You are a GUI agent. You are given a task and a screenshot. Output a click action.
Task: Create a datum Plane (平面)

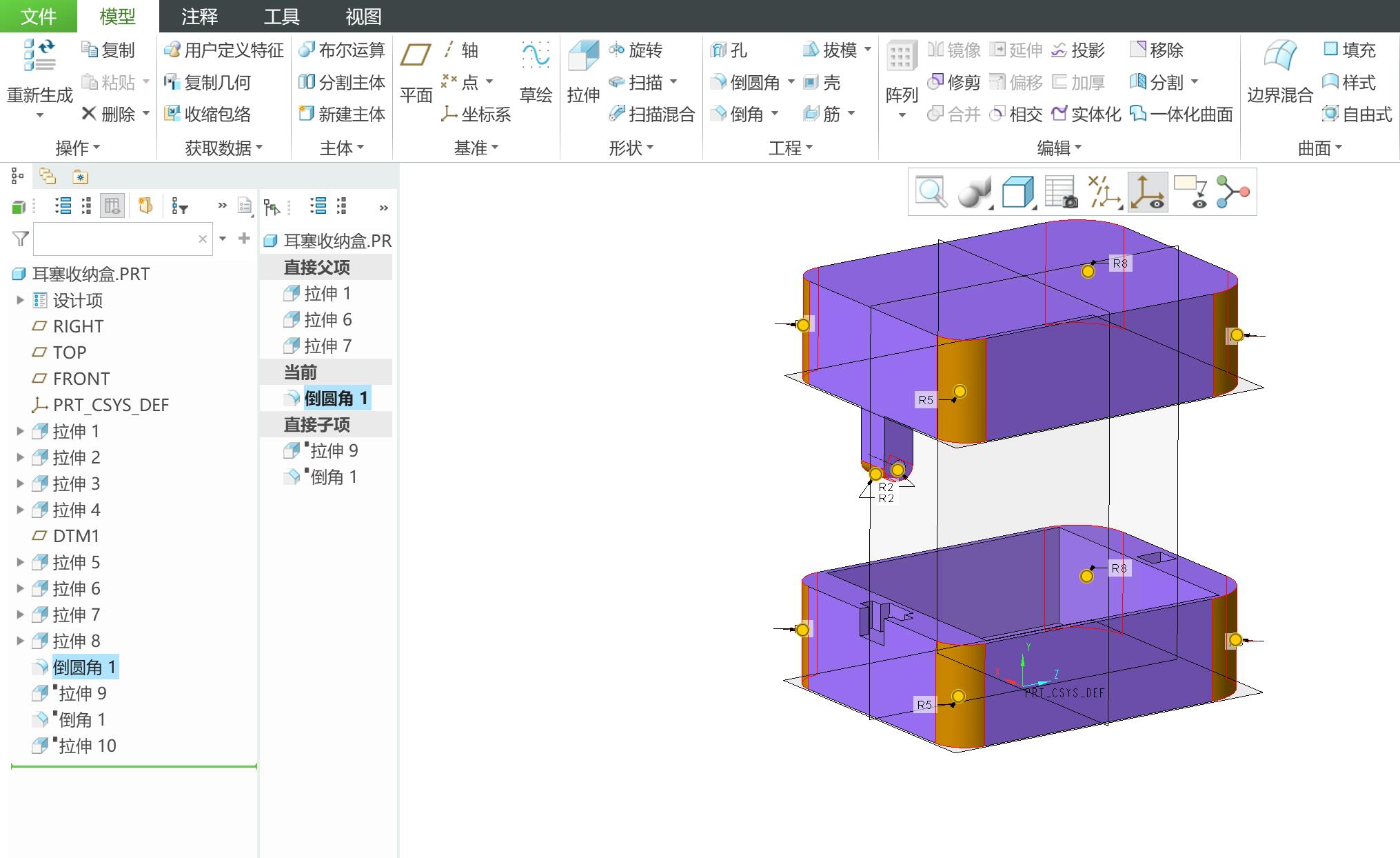pyautogui.click(x=416, y=57)
